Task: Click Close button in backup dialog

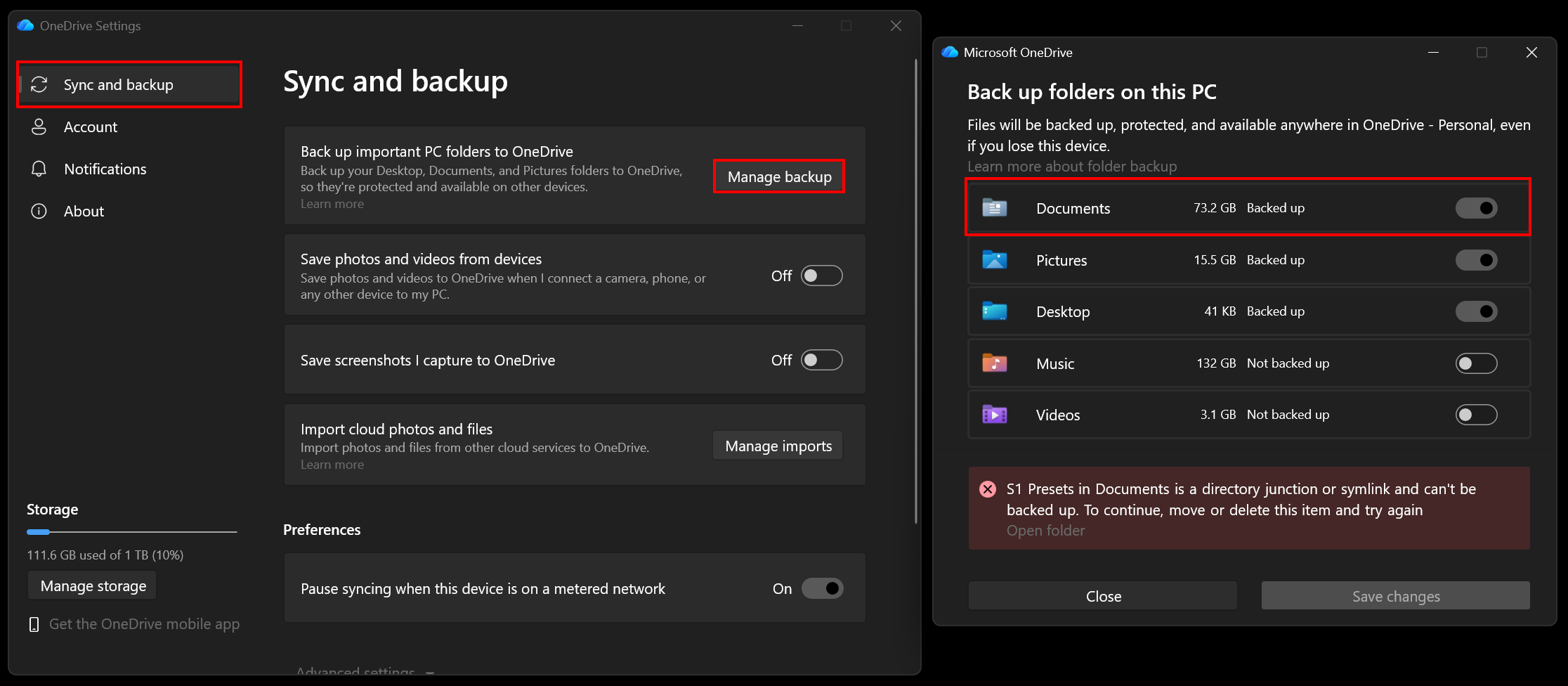Action: 1103,596
